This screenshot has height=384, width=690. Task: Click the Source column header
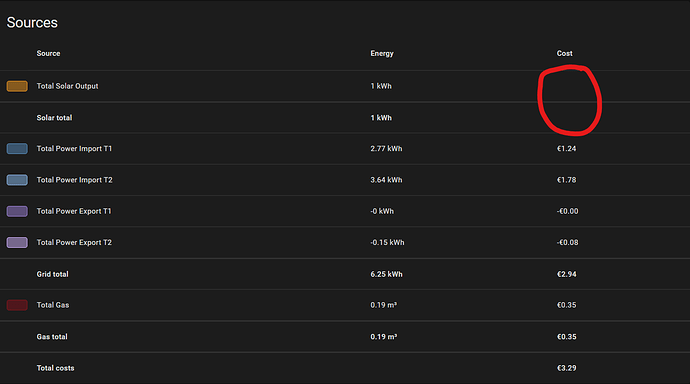48,53
